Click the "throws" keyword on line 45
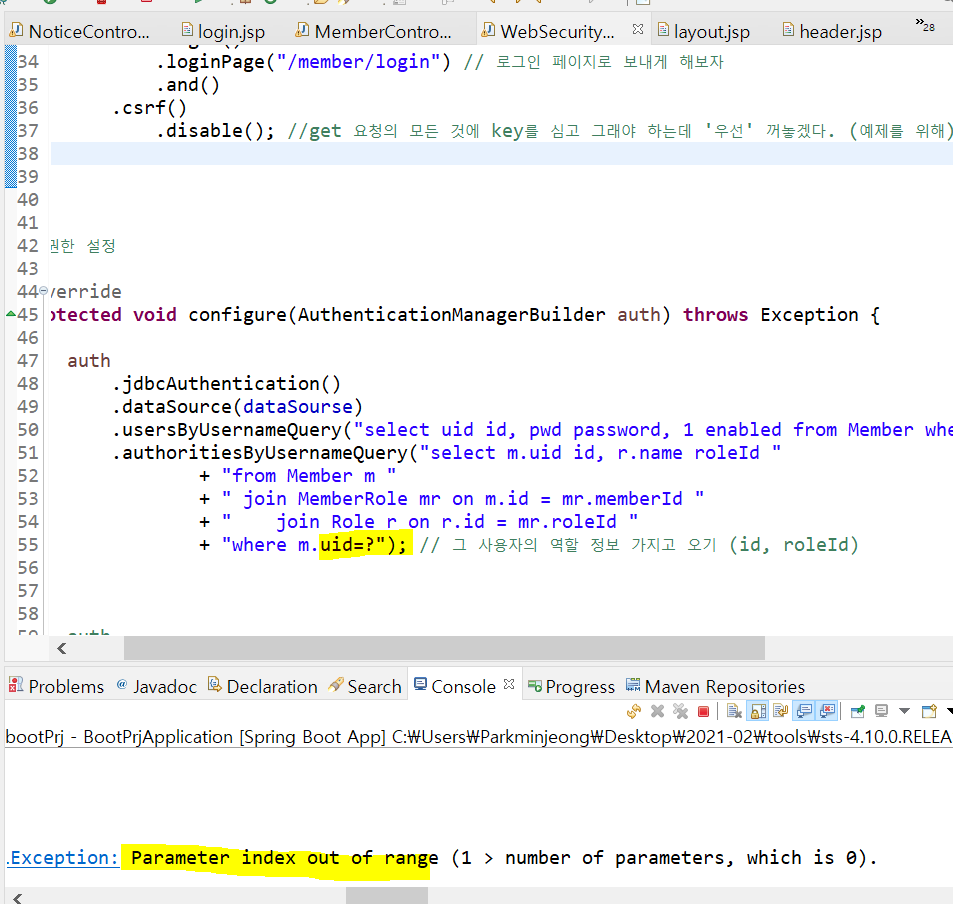 click(x=715, y=315)
